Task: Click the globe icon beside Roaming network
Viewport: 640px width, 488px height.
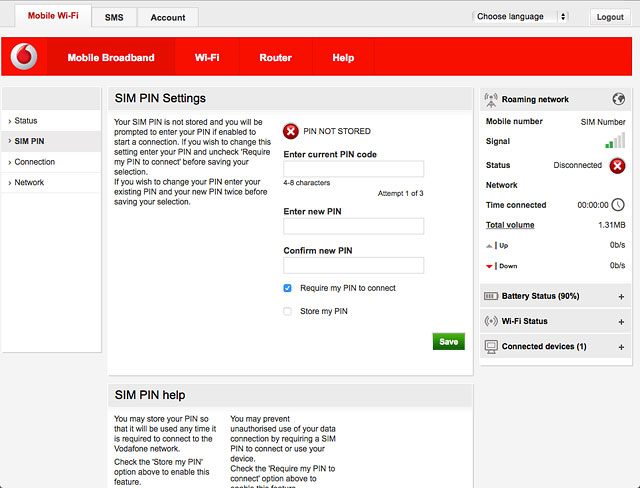Action: [x=619, y=99]
